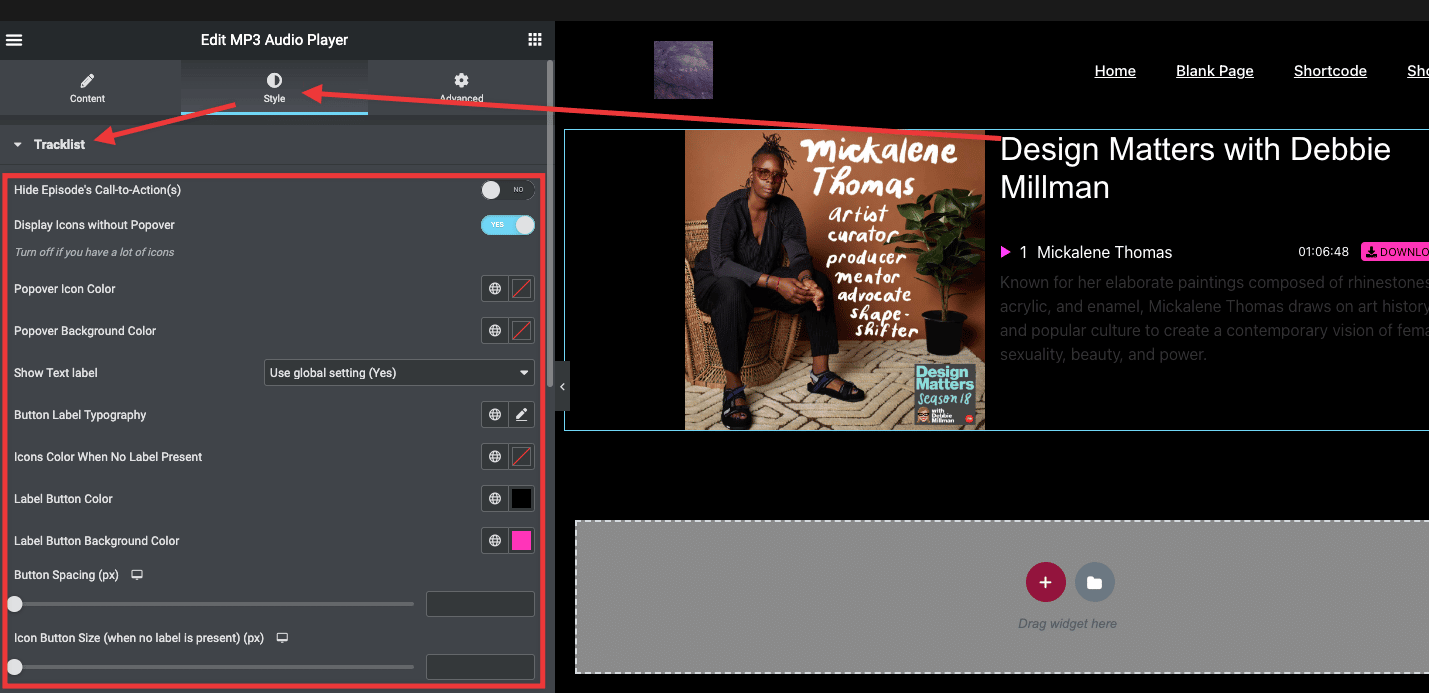Open the Button Label Typography edit pencil
Image resolution: width=1429 pixels, height=693 pixels.
(x=521, y=414)
